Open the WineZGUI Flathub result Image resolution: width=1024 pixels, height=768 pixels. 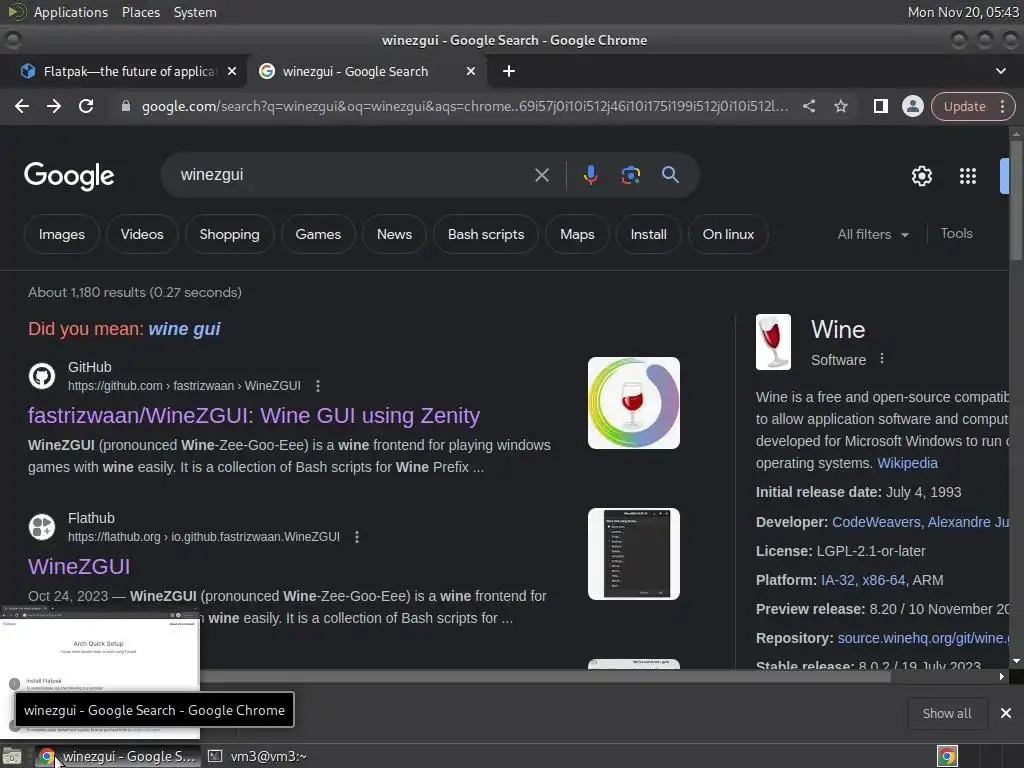click(x=79, y=566)
